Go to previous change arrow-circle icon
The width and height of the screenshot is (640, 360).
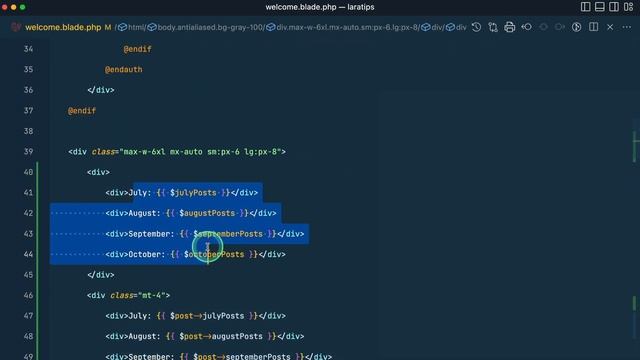pyautogui.click(x=527, y=27)
